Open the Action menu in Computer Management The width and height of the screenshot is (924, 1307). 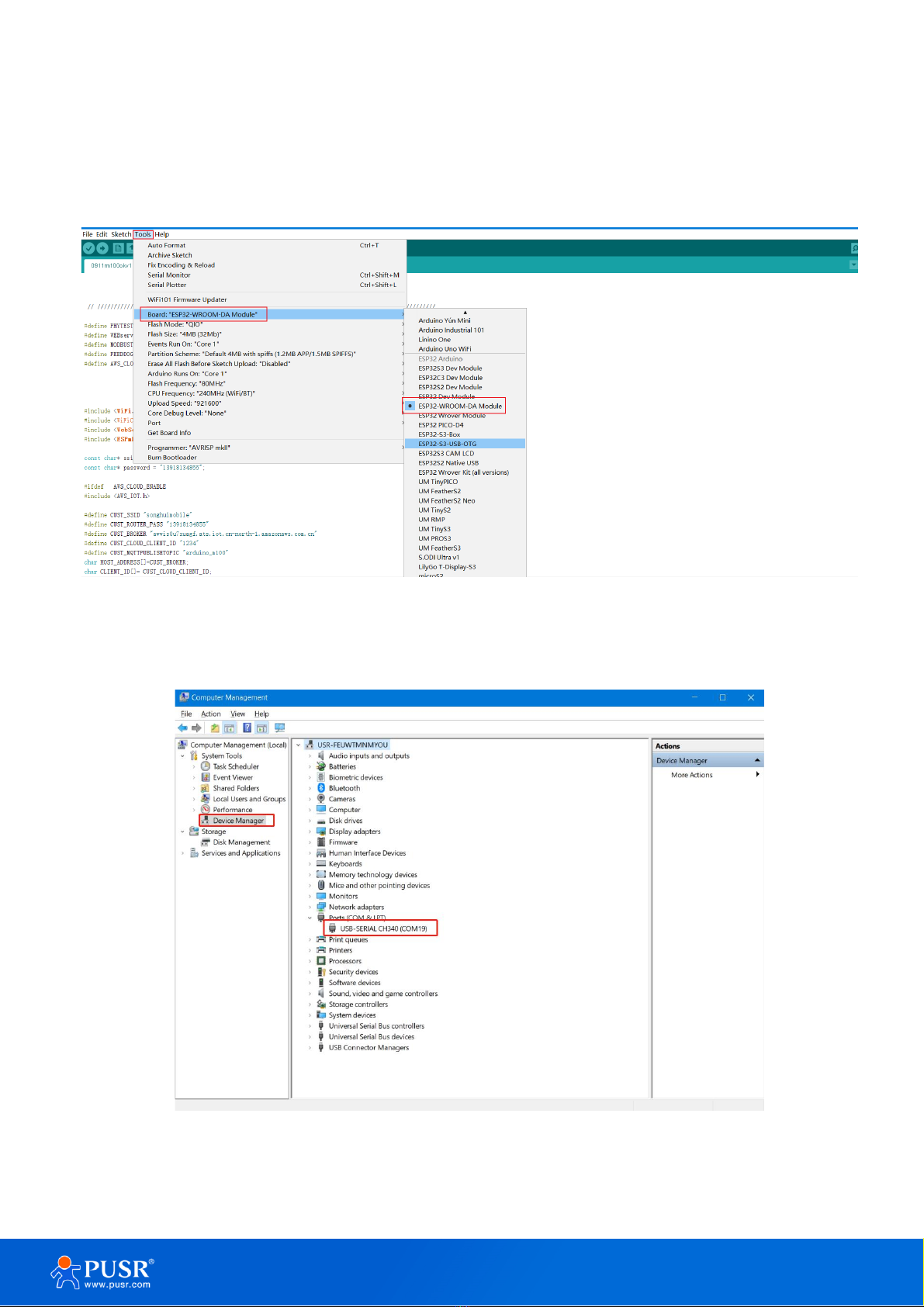211,714
